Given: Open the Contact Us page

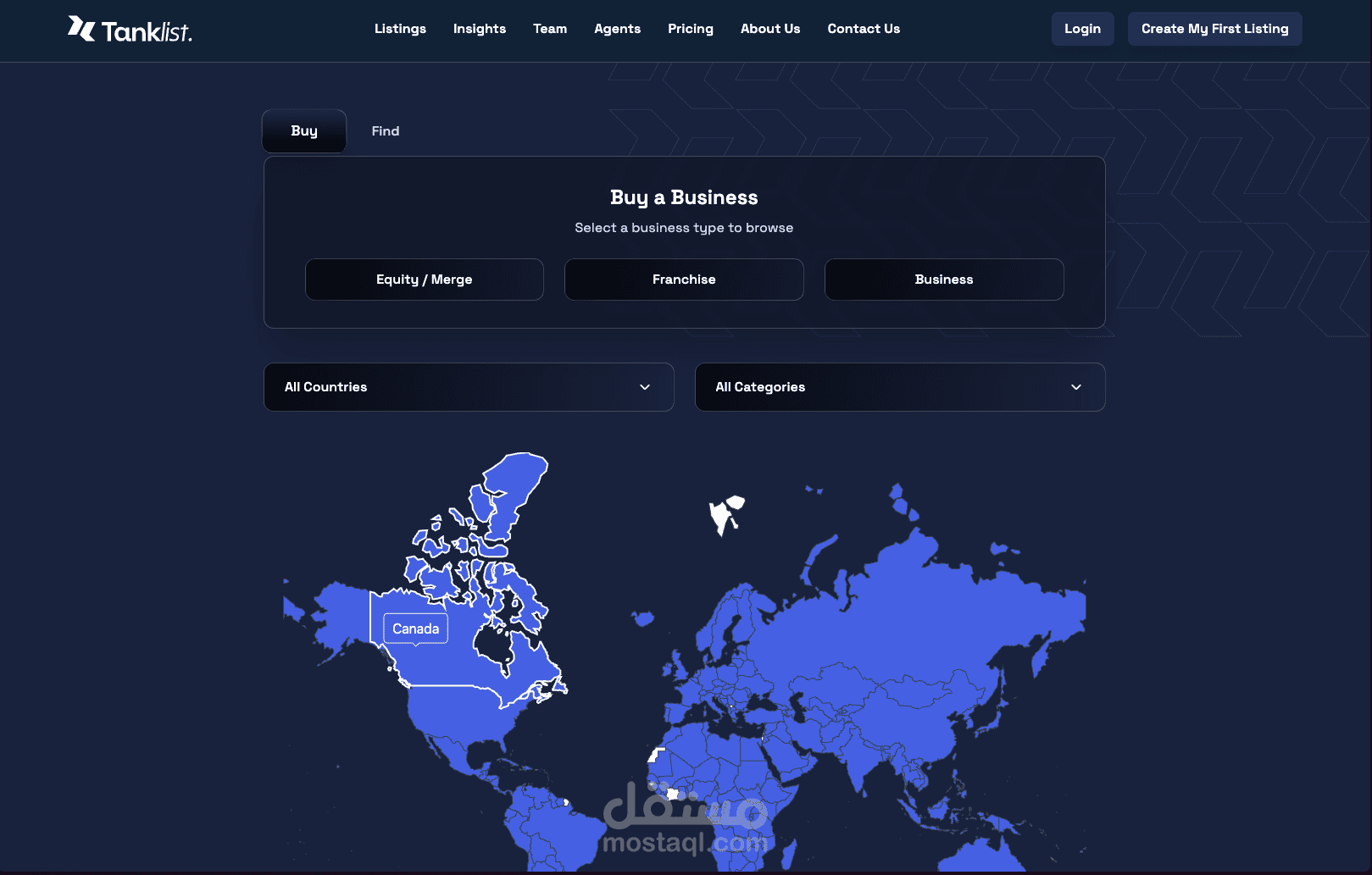Looking at the screenshot, I should coord(863,28).
